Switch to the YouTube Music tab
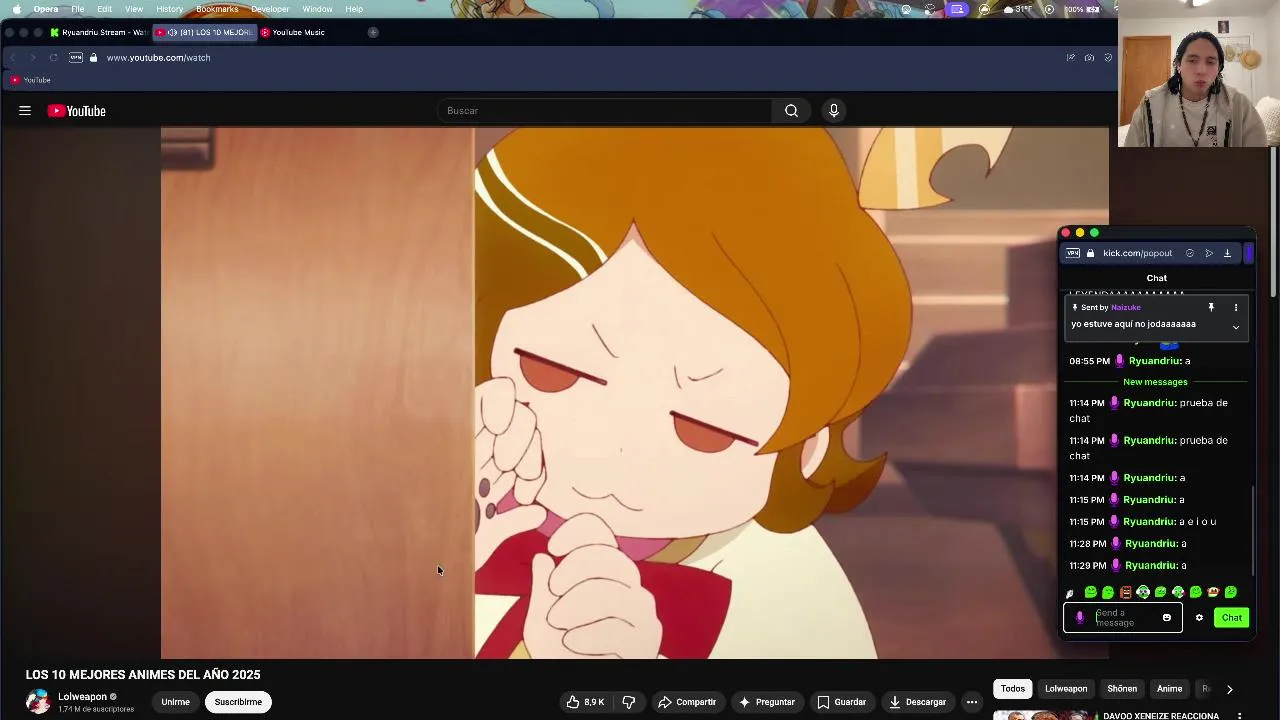The image size is (1280, 720). point(298,32)
